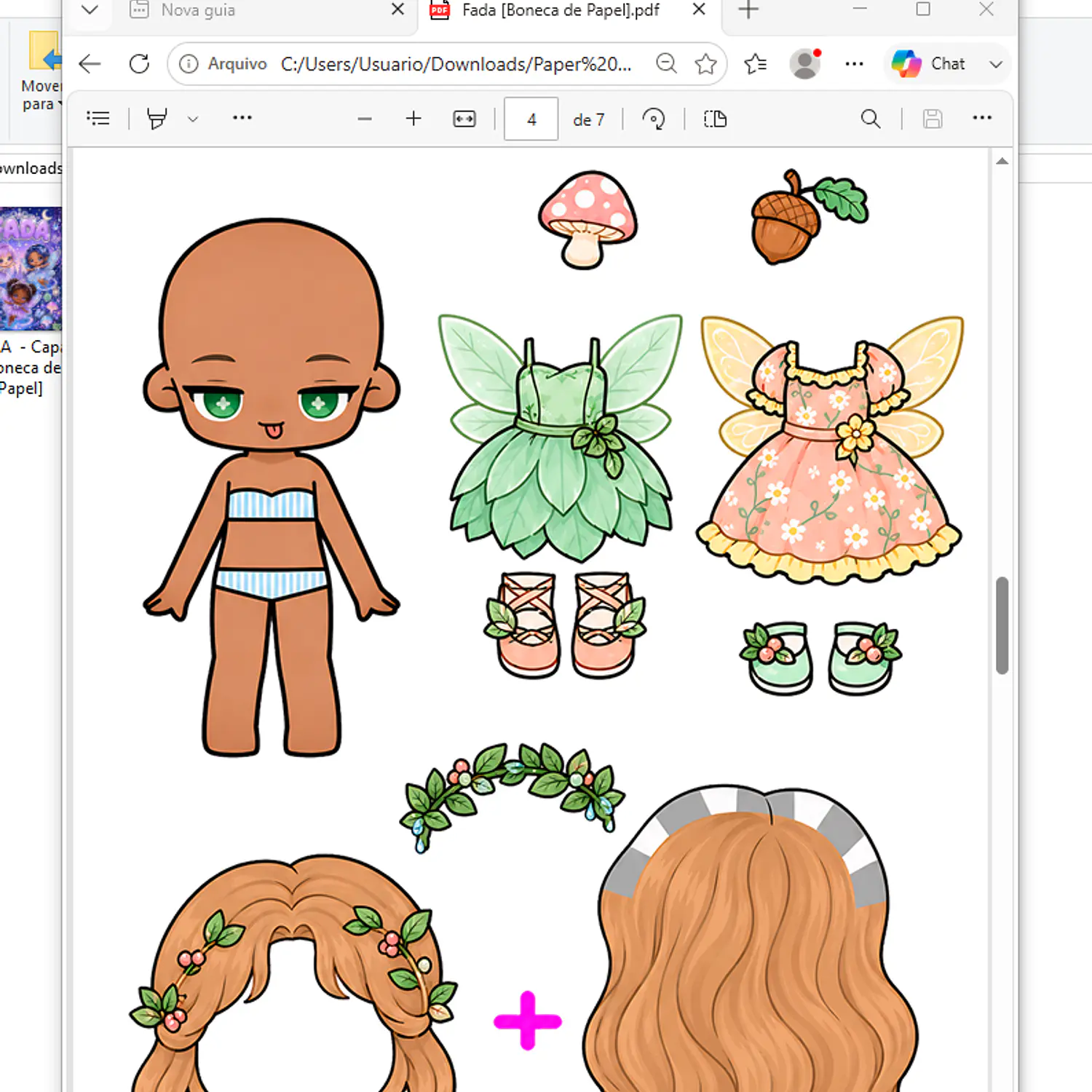Open highlight color dropdown arrow
The width and height of the screenshot is (1092, 1092).
point(193,119)
